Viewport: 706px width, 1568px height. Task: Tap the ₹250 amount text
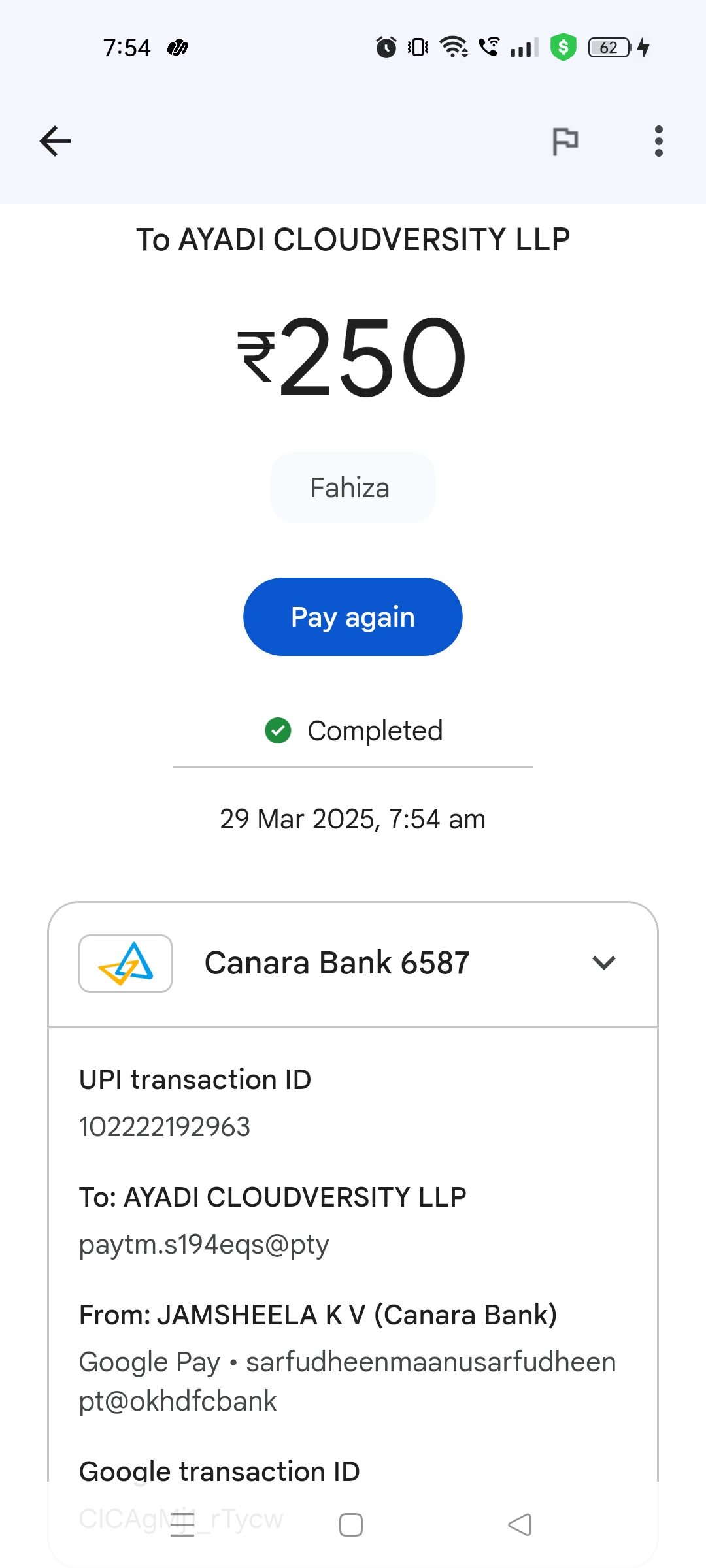(x=353, y=357)
